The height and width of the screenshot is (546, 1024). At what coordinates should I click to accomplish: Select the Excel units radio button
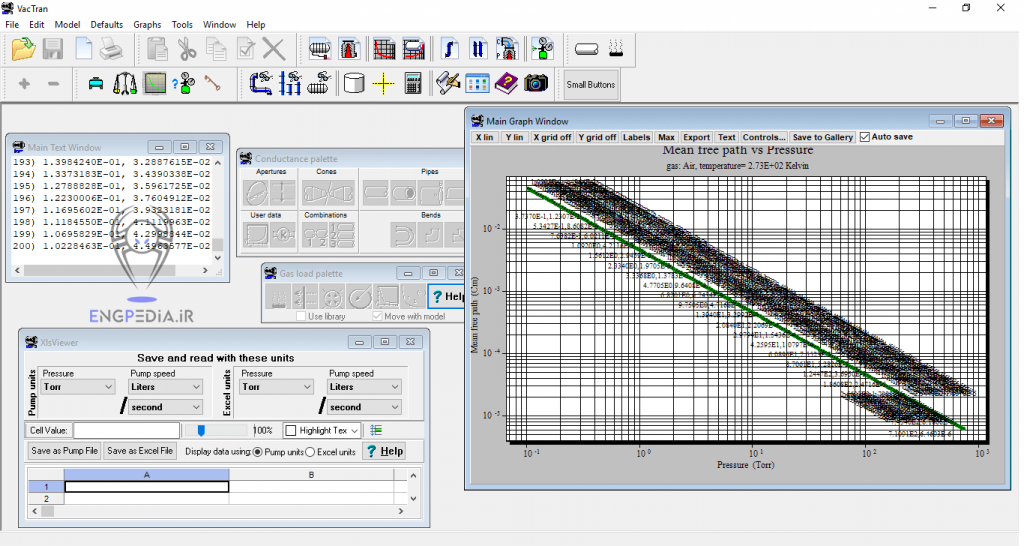tap(310, 452)
